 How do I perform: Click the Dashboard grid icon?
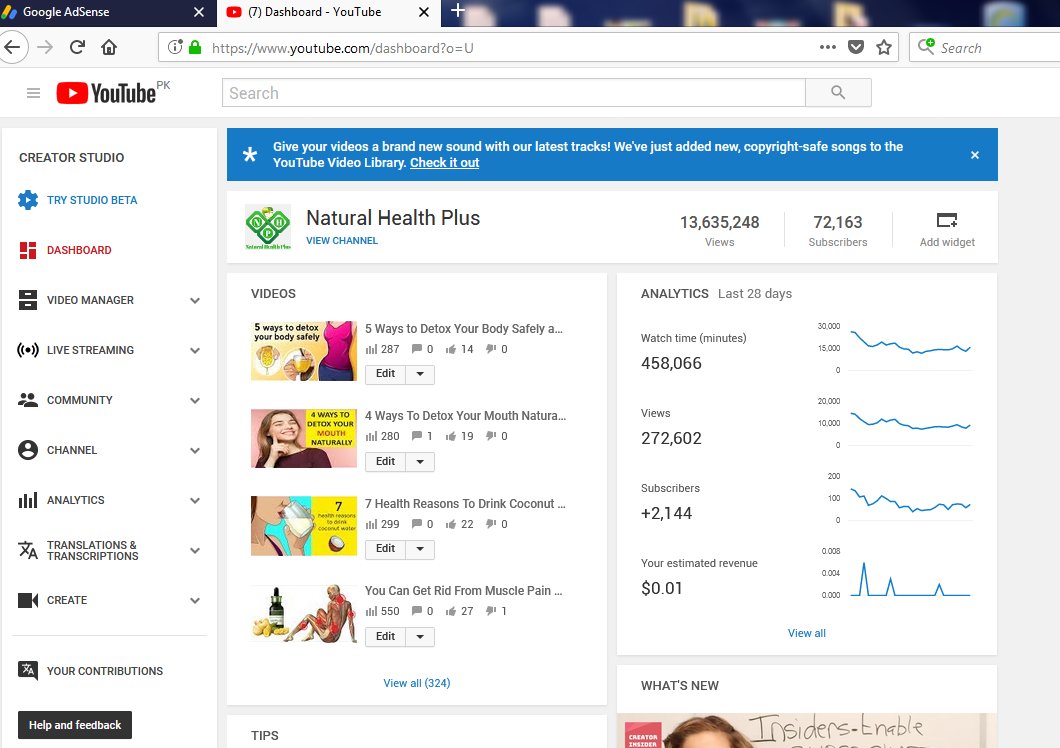pyautogui.click(x=28, y=250)
